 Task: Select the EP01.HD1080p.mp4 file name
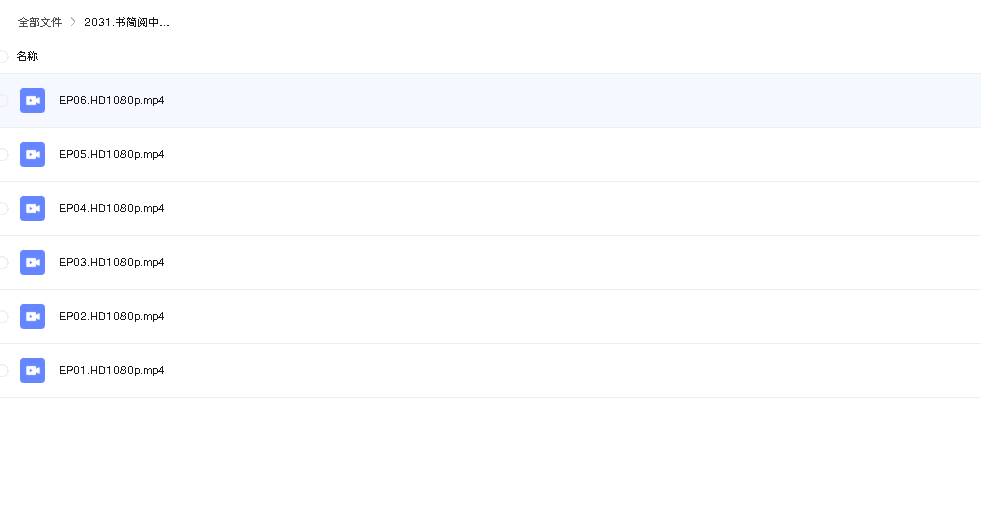(x=111, y=370)
